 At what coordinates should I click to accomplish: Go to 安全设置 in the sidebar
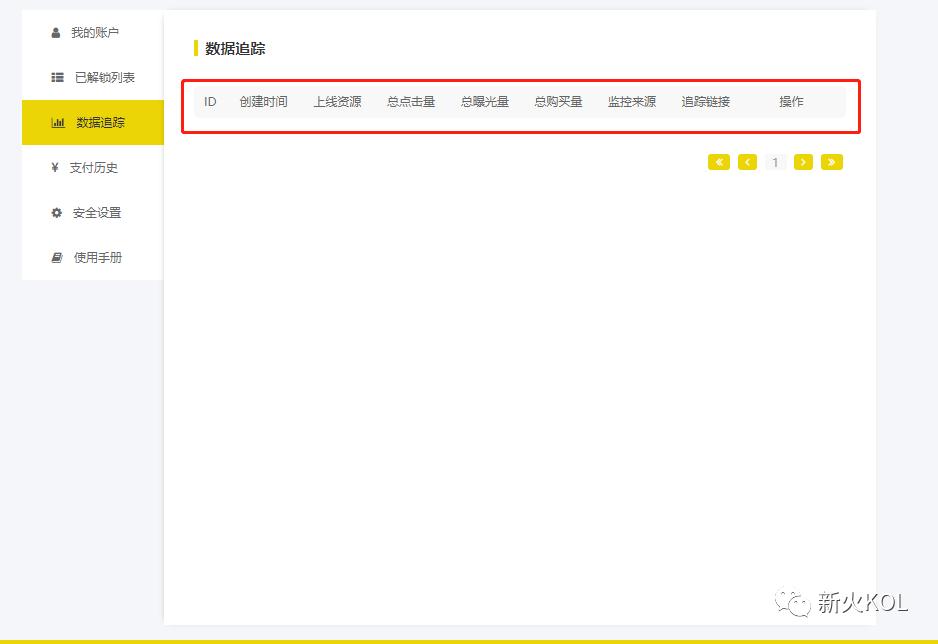coord(93,212)
